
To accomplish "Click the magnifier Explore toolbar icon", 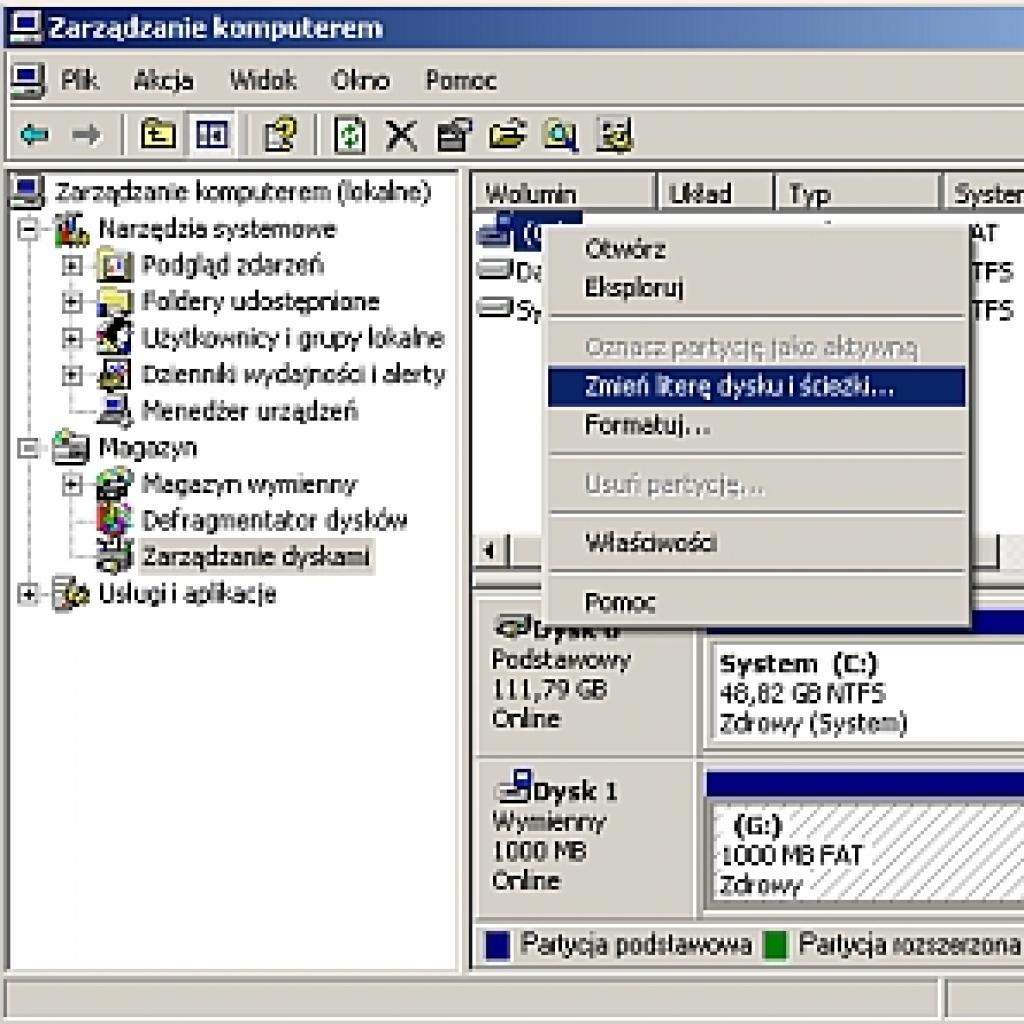I will 560,135.
